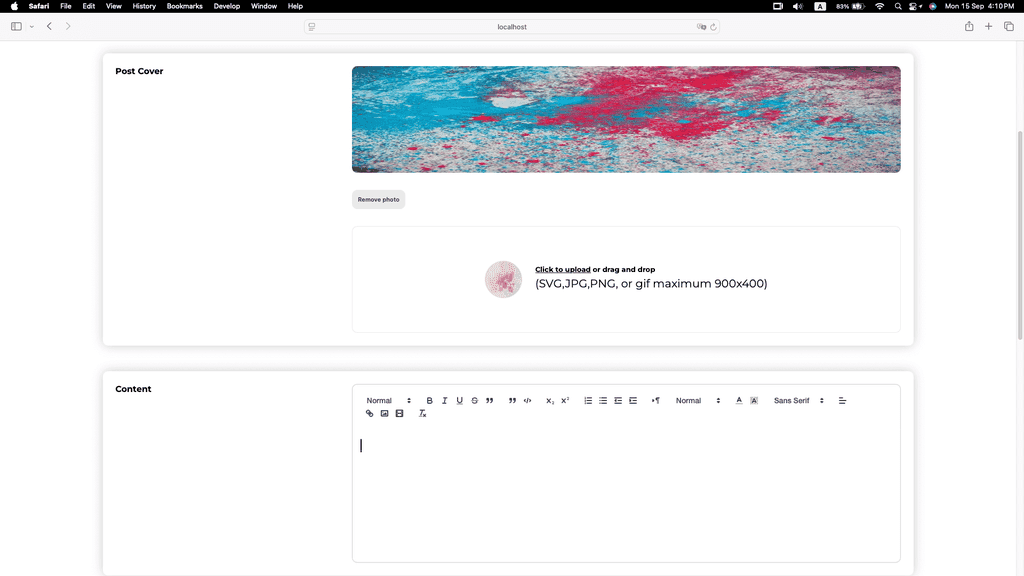This screenshot has height=576, width=1024.
Task: Click the Click to upload link
Action: pos(562,269)
